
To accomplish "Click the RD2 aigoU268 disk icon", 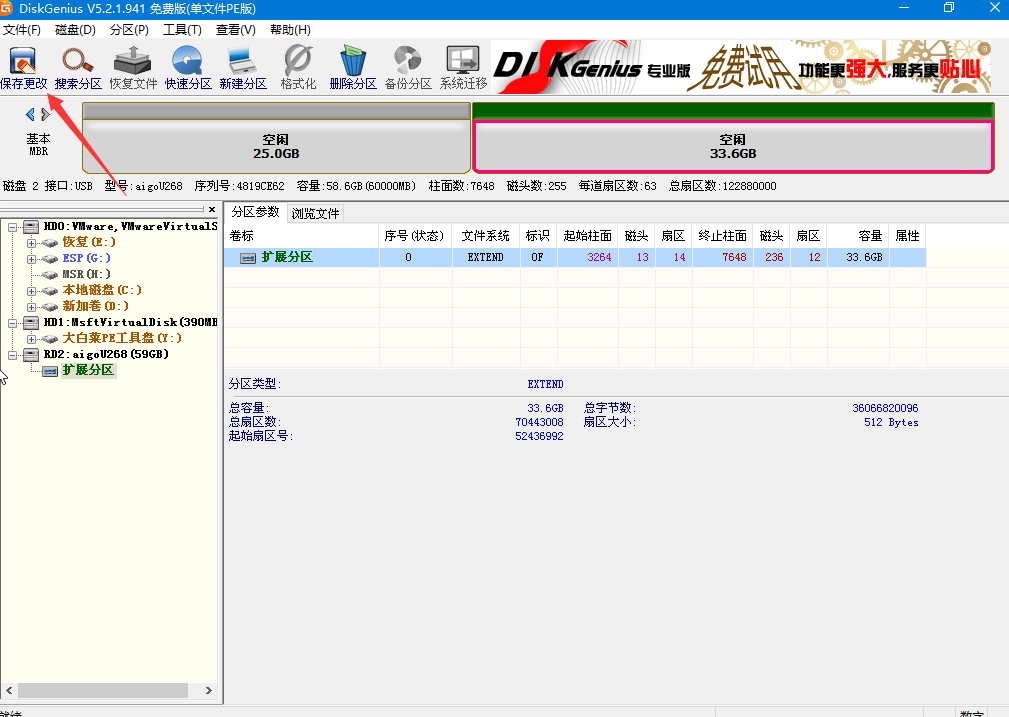I will coord(31,355).
